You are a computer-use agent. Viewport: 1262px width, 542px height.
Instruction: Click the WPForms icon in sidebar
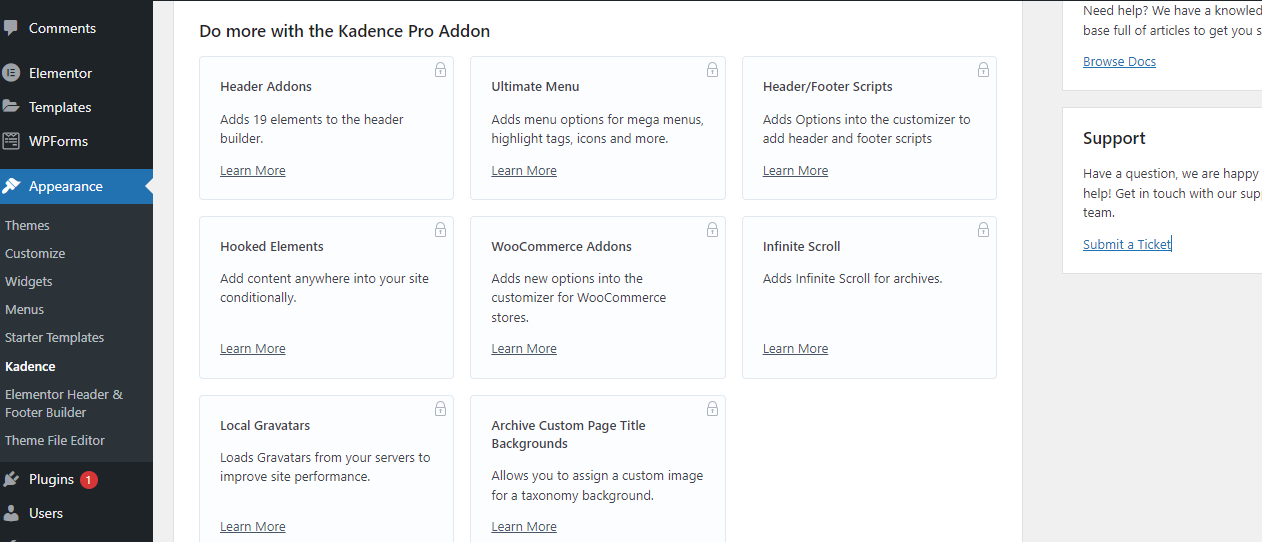pos(11,141)
